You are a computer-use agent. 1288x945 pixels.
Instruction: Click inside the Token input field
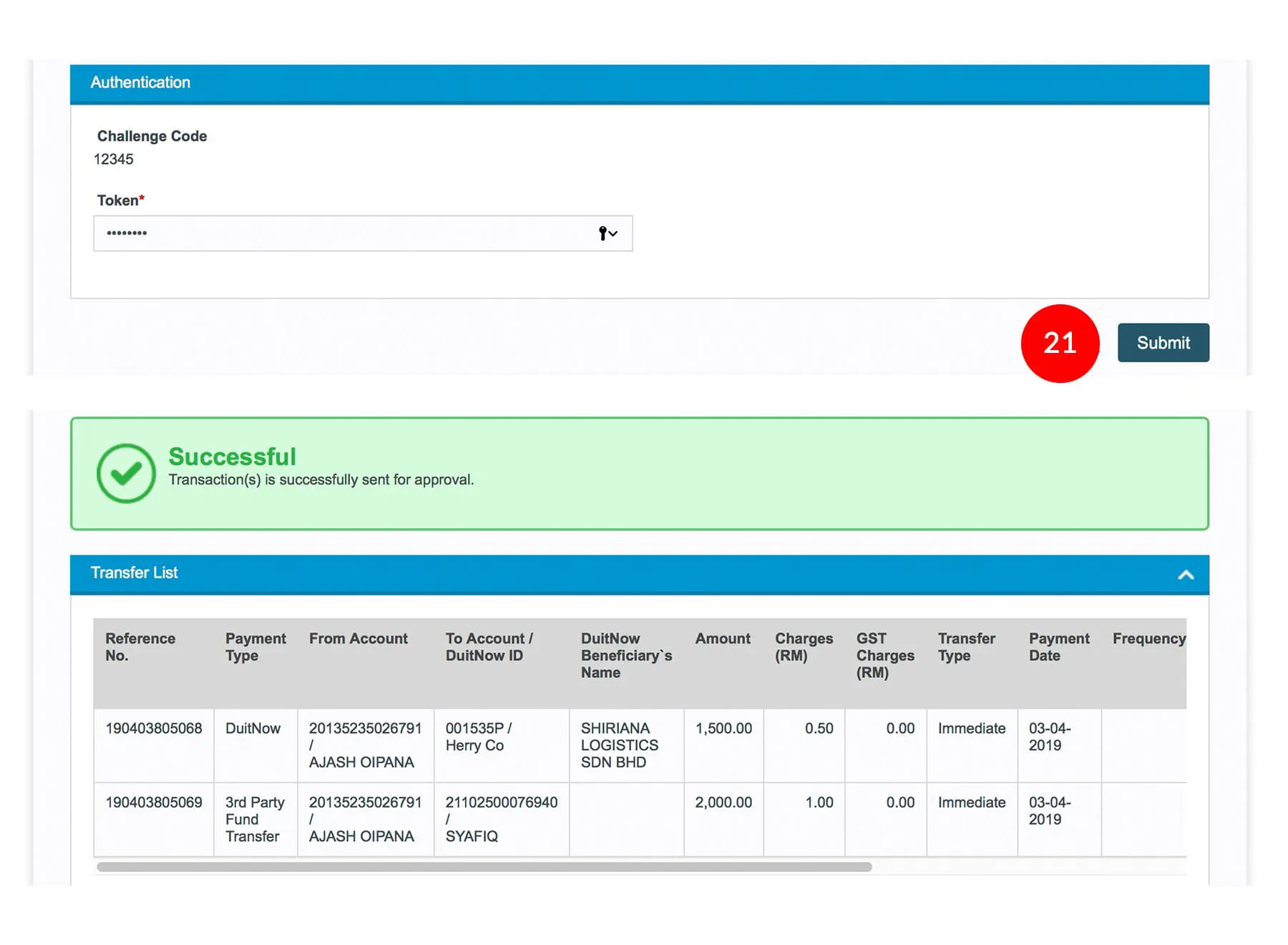click(x=343, y=233)
